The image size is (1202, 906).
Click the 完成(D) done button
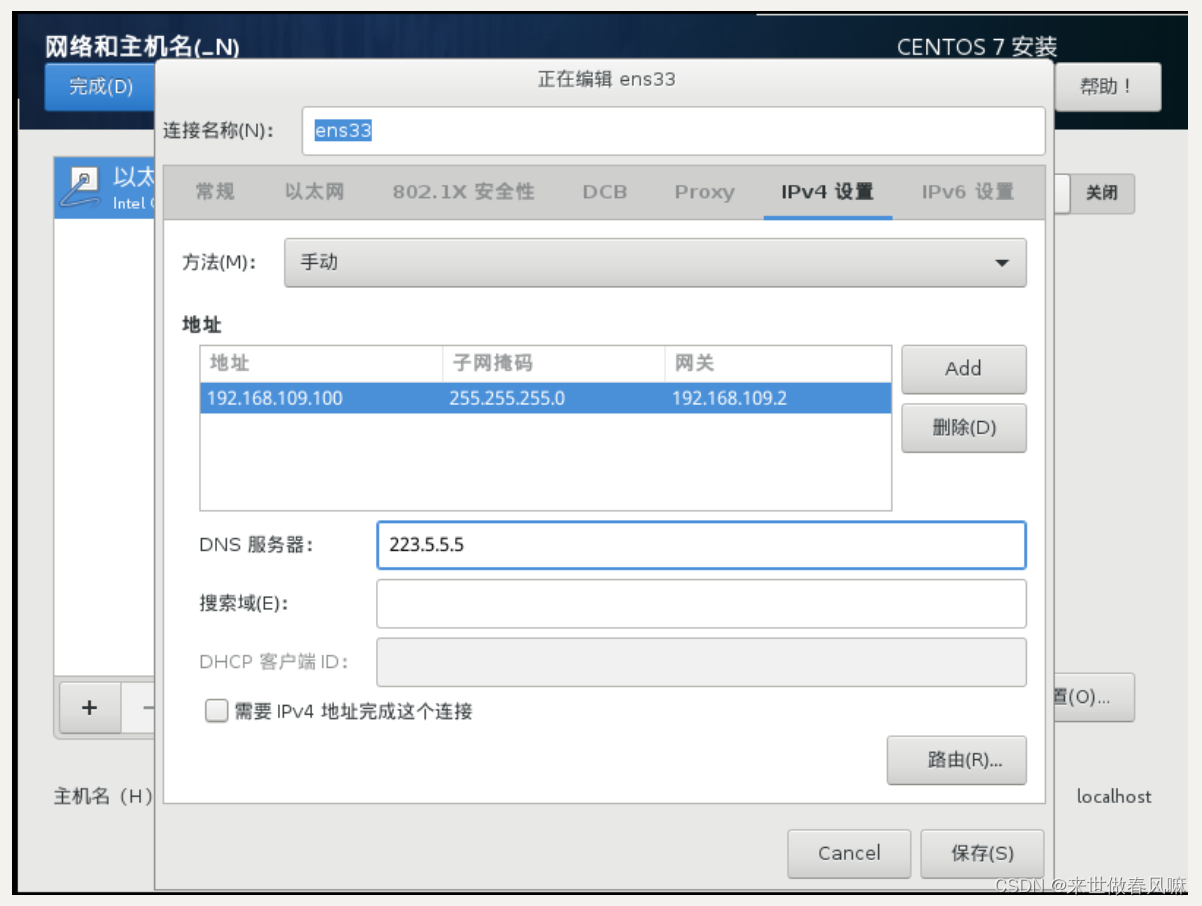pos(100,87)
